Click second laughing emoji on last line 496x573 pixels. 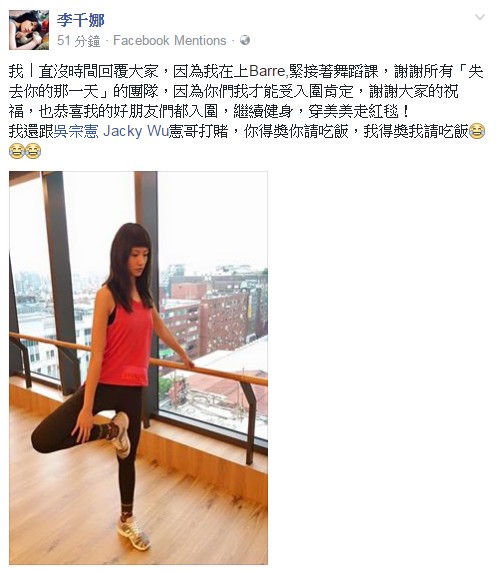[x=33, y=151]
